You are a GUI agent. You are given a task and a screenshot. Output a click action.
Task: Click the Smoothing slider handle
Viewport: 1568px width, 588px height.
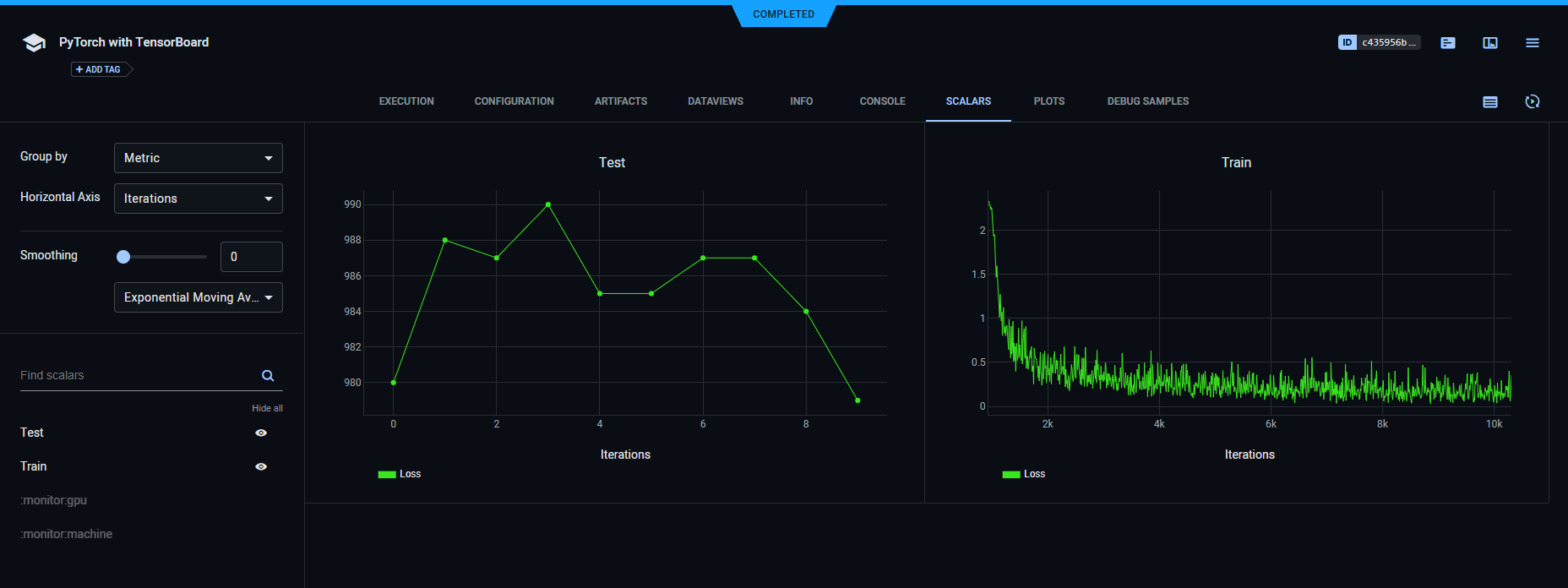(123, 257)
